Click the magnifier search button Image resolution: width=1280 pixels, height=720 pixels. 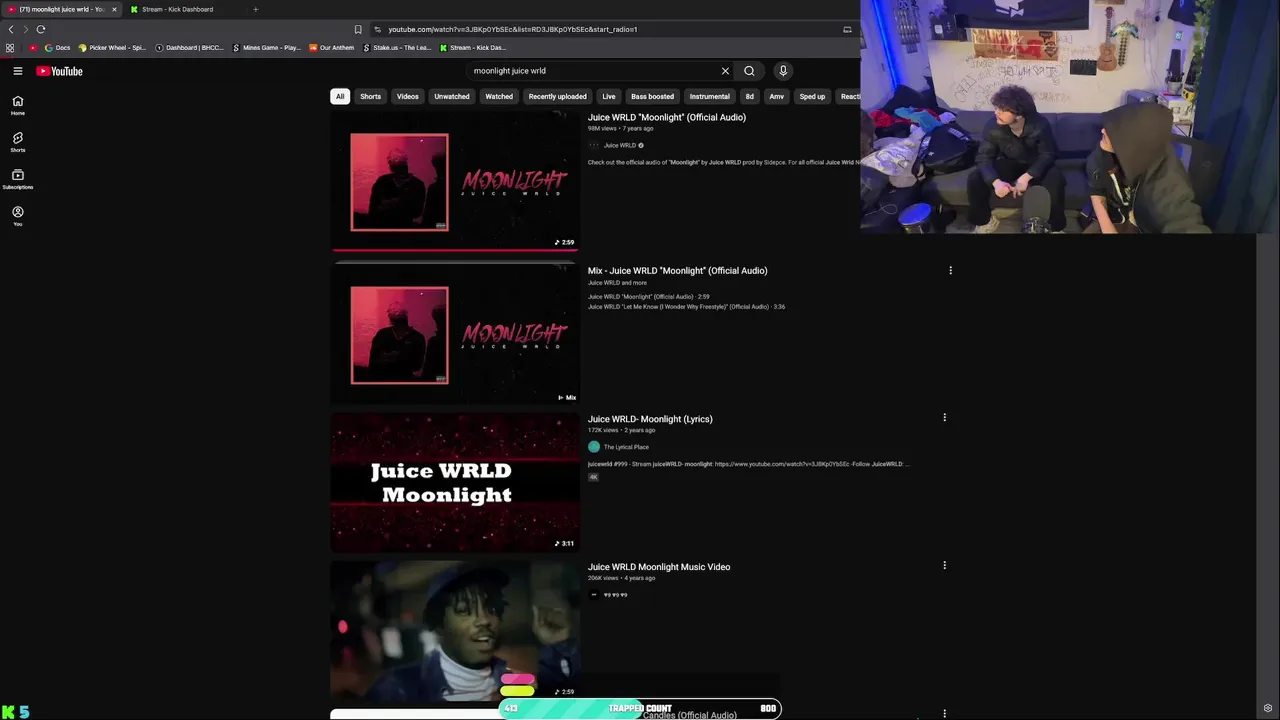[x=749, y=71]
